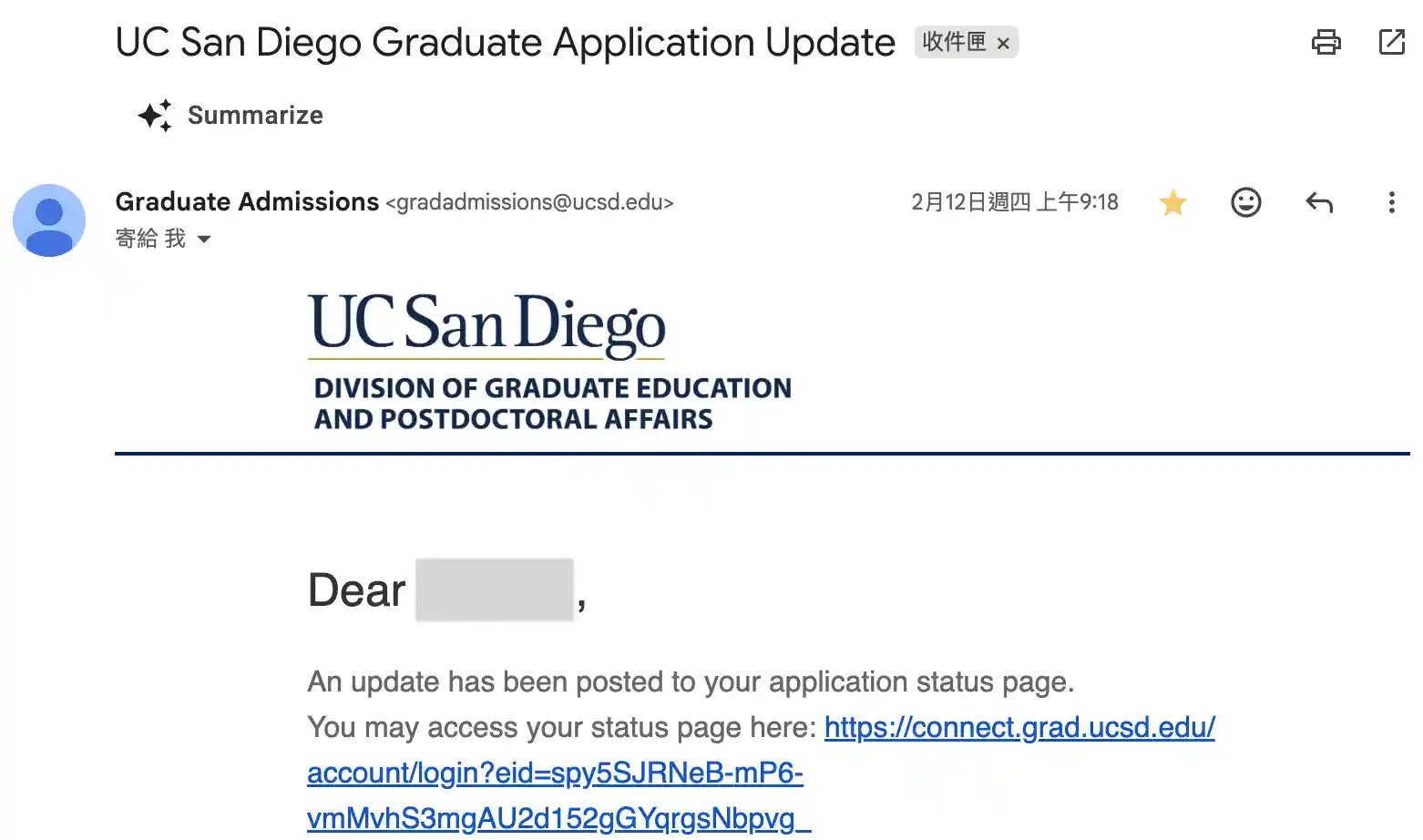Select the gradadmissions@ucsd.edu sender address
The image size is (1423, 840).
(529, 202)
